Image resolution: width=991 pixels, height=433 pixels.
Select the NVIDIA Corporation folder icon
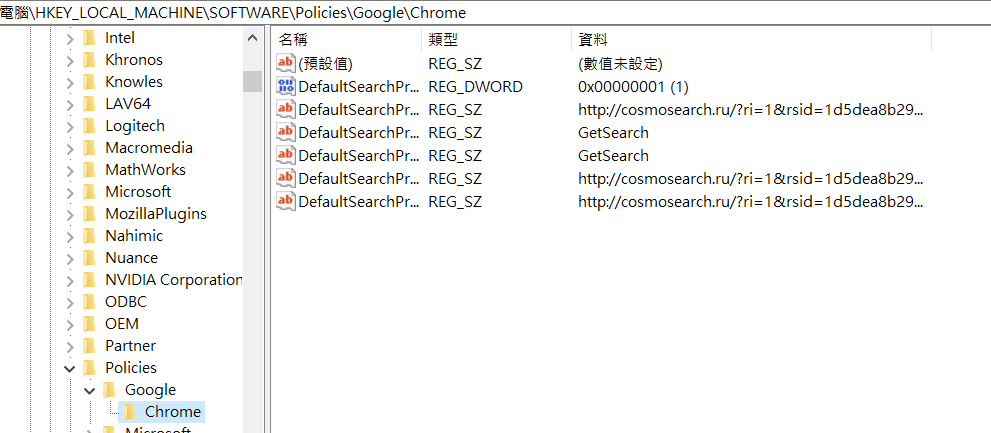(x=90, y=280)
